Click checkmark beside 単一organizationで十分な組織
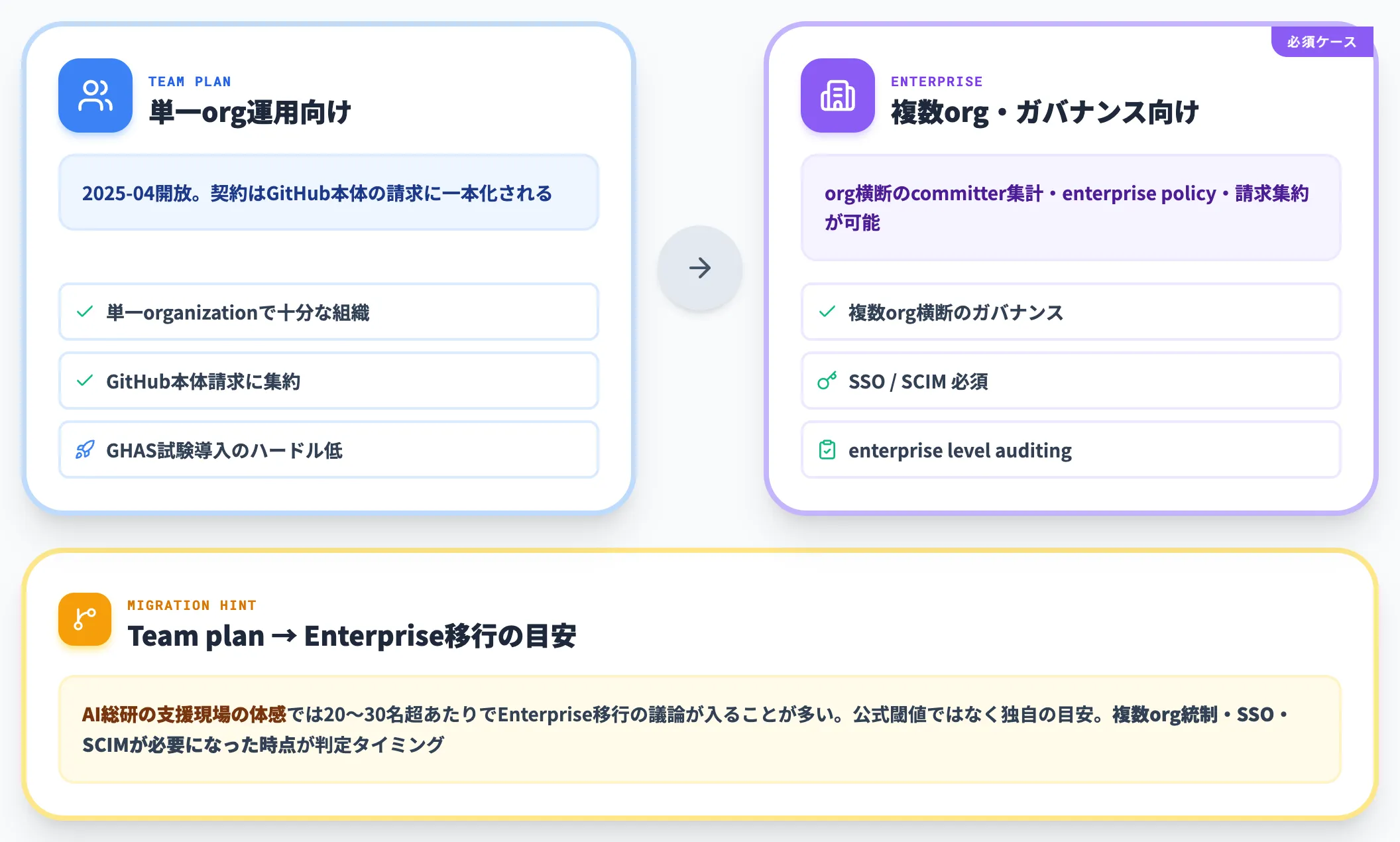Image resolution: width=1400 pixels, height=842 pixels. pyautogui.click(x=85, y=312)
